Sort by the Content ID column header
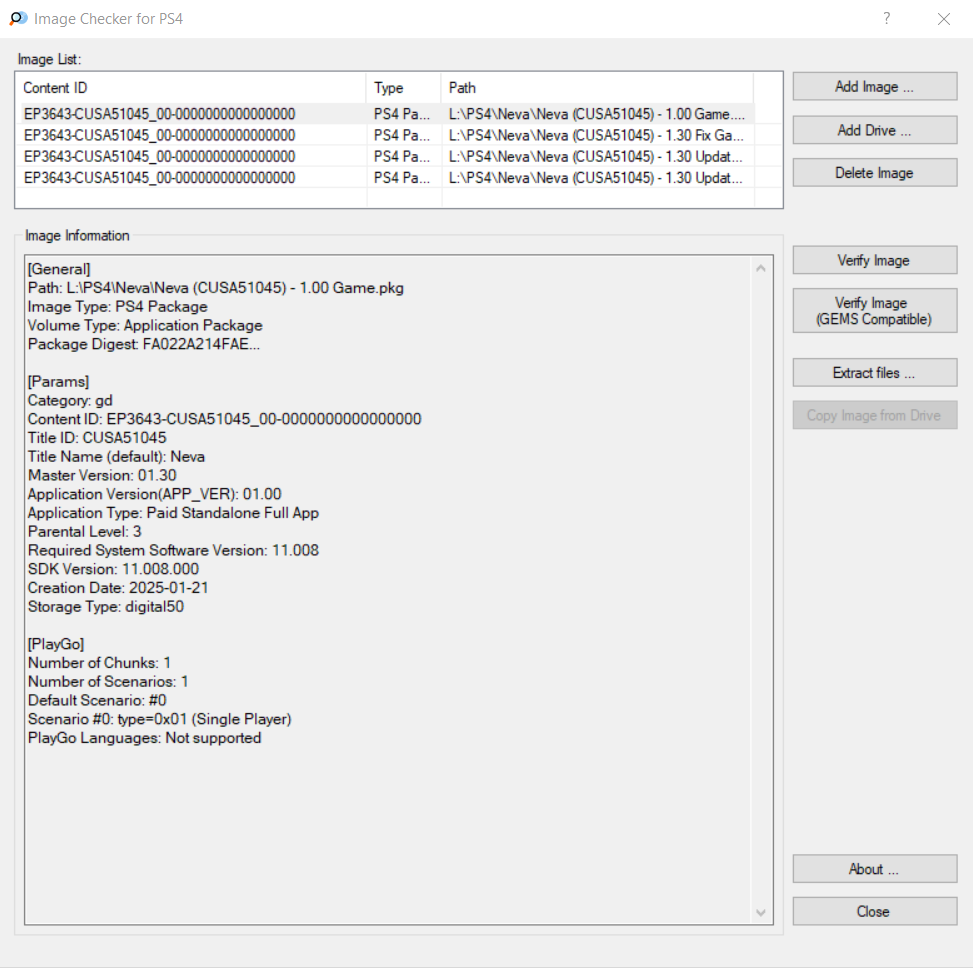 point(192,88)
